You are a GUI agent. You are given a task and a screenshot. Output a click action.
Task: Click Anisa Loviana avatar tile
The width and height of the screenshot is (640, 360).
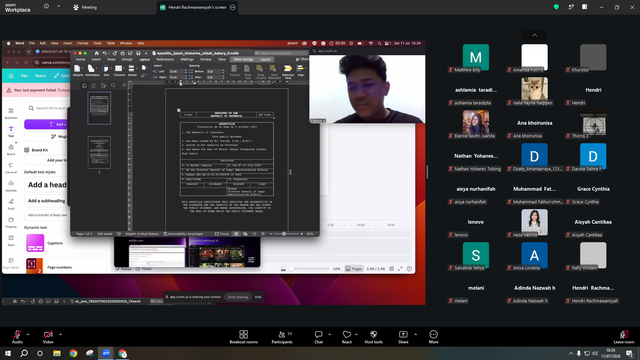tap(534, 255)
